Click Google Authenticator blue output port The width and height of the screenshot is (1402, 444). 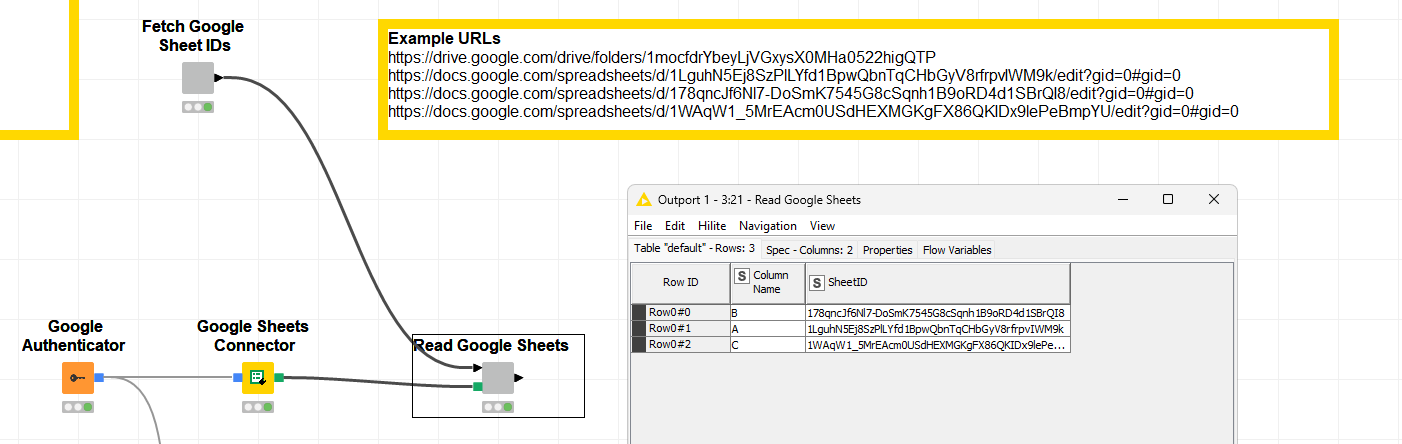99,378
